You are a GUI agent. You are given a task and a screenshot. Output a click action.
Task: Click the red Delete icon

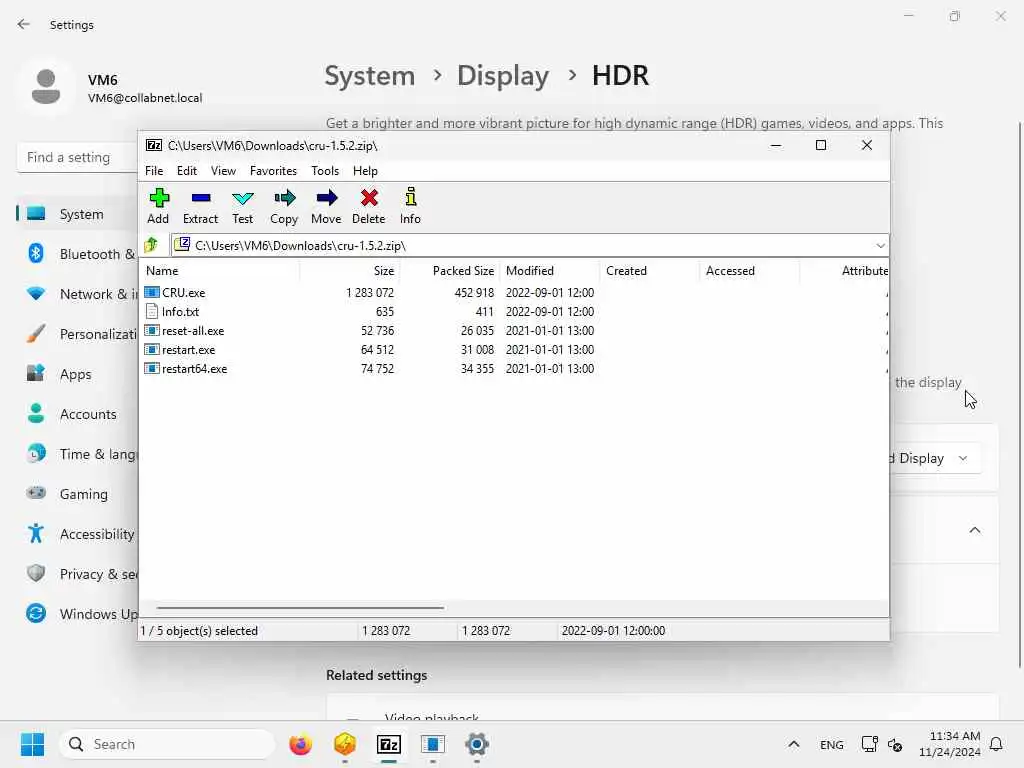(x=369, y=206)
